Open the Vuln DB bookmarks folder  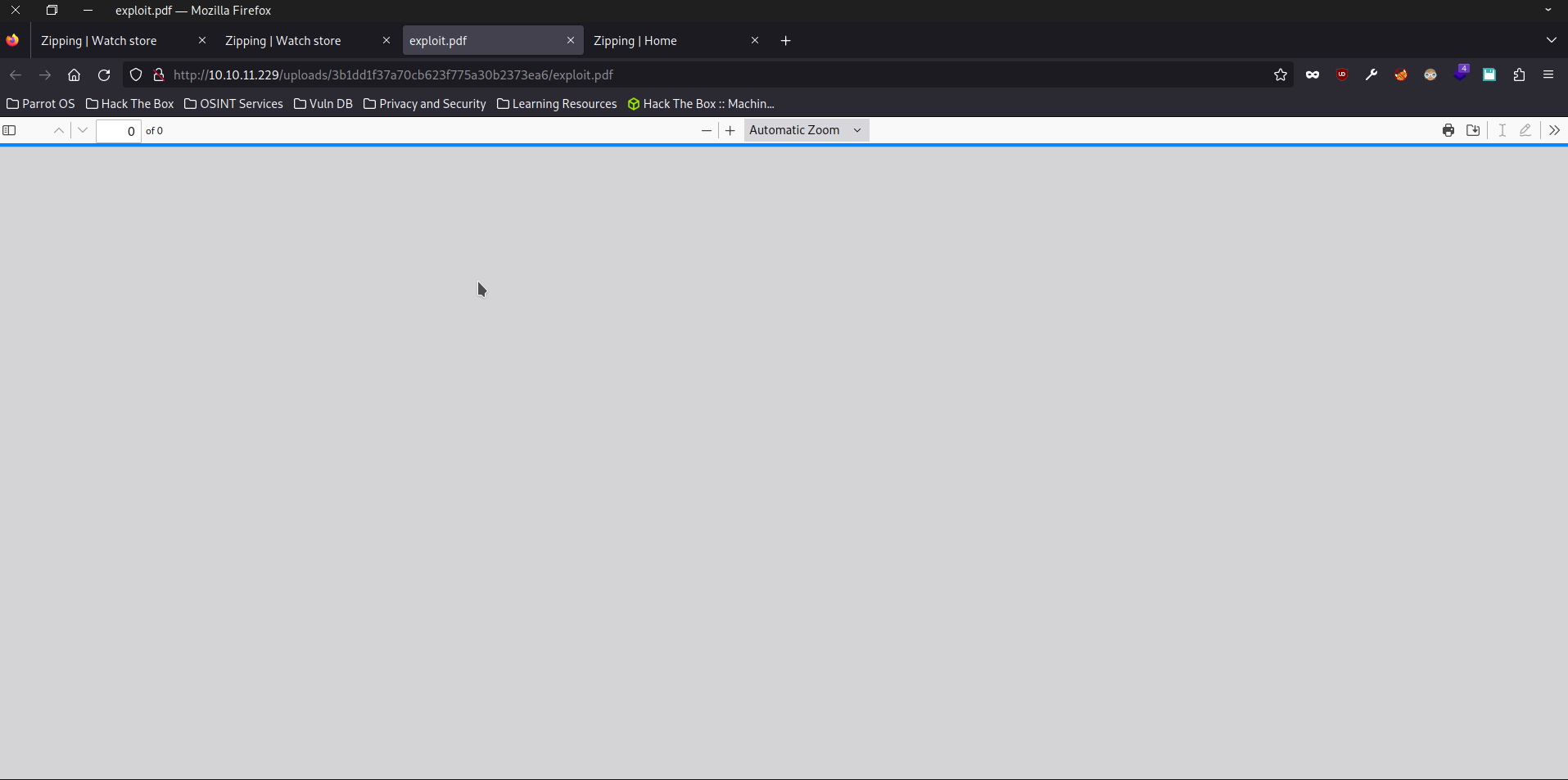pyautogui.click(x=323, y=104)
